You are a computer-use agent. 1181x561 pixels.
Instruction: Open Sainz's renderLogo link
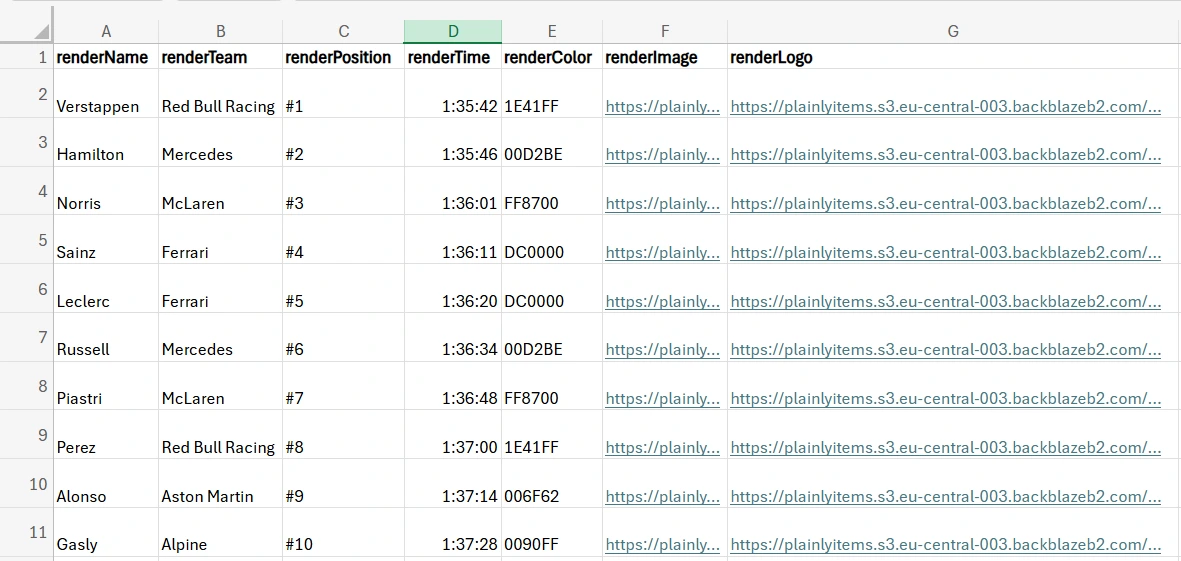pyautogui.click(x=945, y=253)
